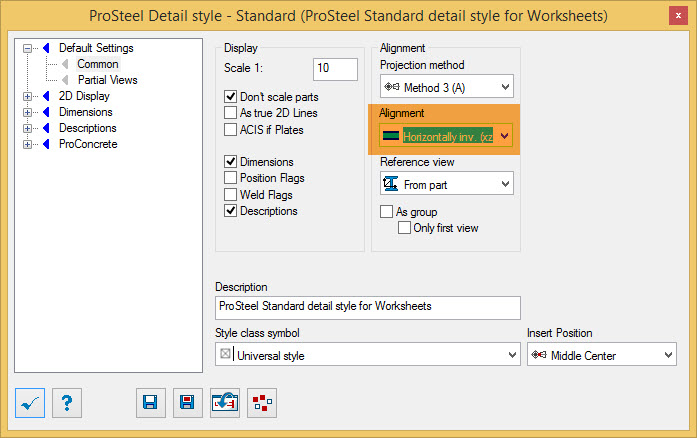The height and width of the screenshot is (438, 697).
Task: Select Dimensions tree item
Action: tap(86, 112)
